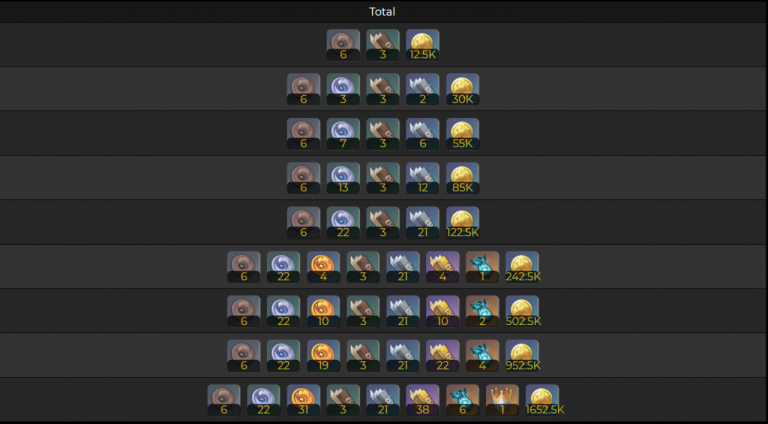Click the gold coin icon labeled 12.5K

tap(422, 45)
